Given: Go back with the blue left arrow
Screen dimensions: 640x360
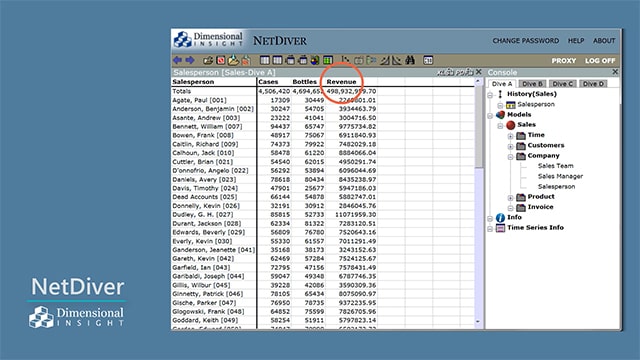Looking at the screenshot, I should point(178,60).
